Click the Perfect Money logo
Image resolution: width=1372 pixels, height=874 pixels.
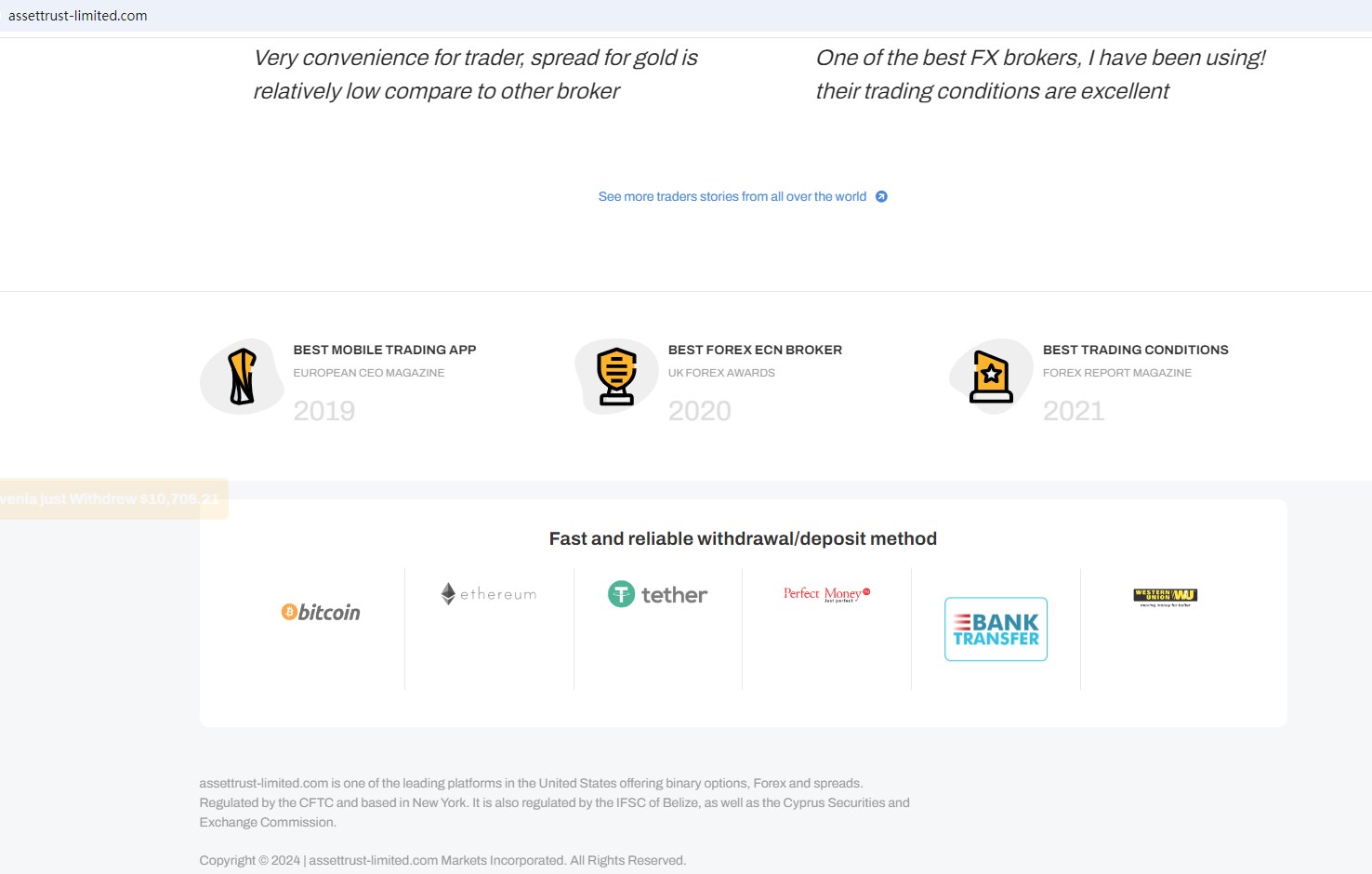(x=826, y=593)
